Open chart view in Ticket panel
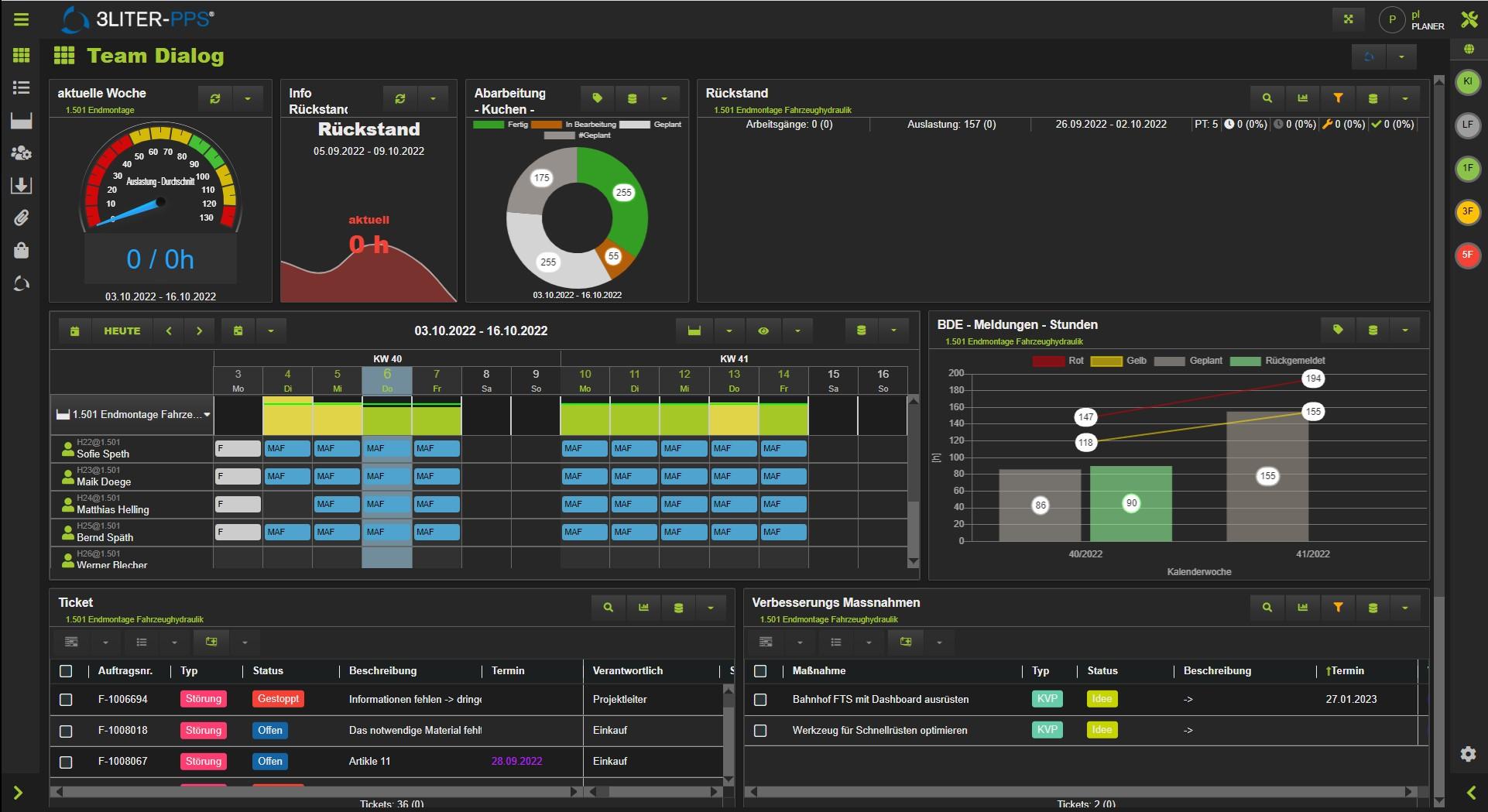This screenshot has height=812, width=1488. click(x=643, y=608)
